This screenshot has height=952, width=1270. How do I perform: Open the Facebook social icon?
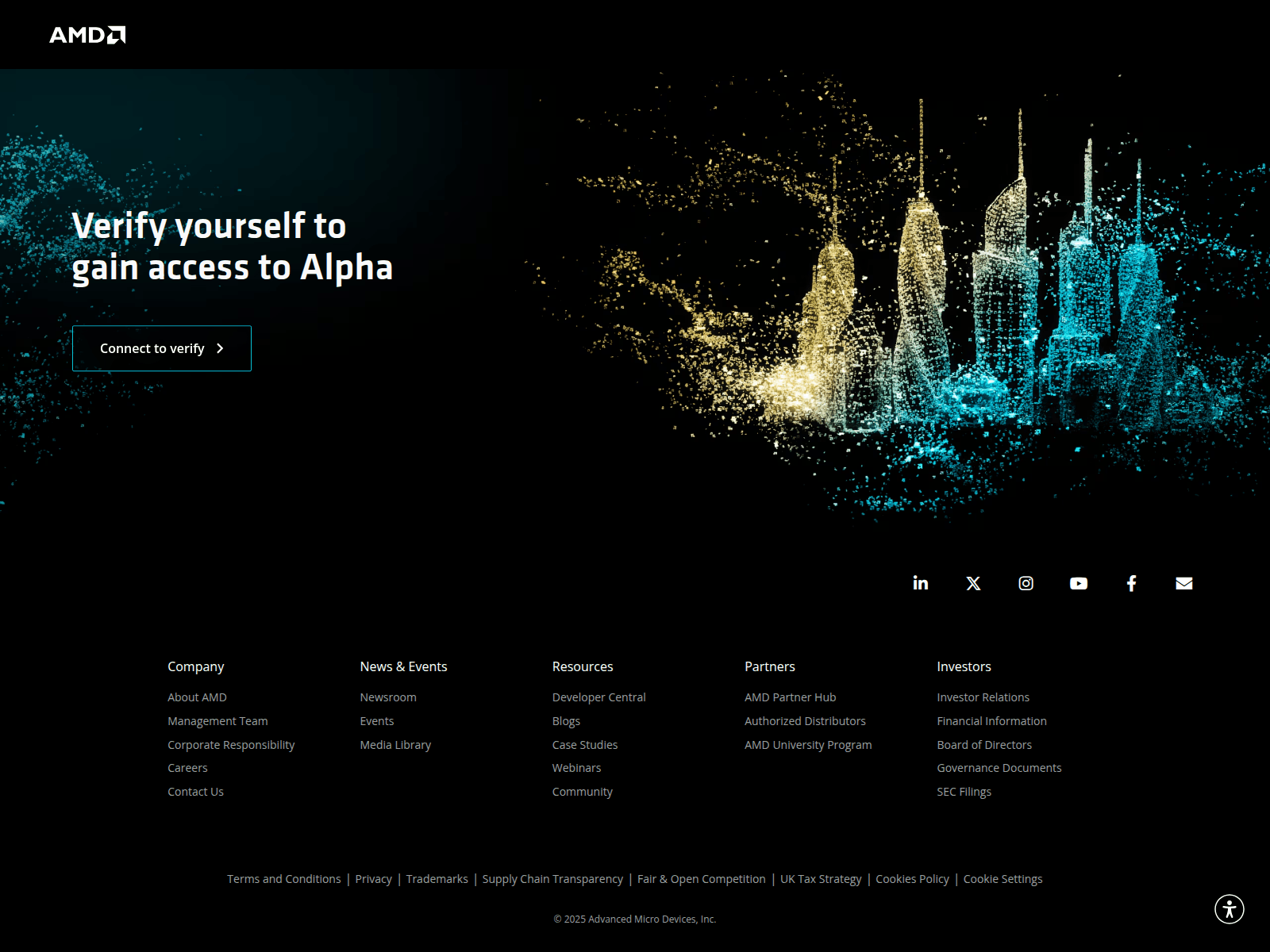tap(1132, 584)
